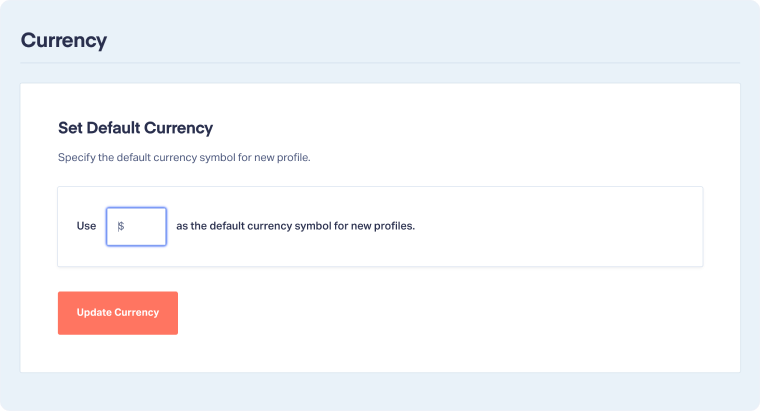Click the divider line beneath the Currency title
The width and height of the screenshot is (760, 411).
tap(380, 63)
